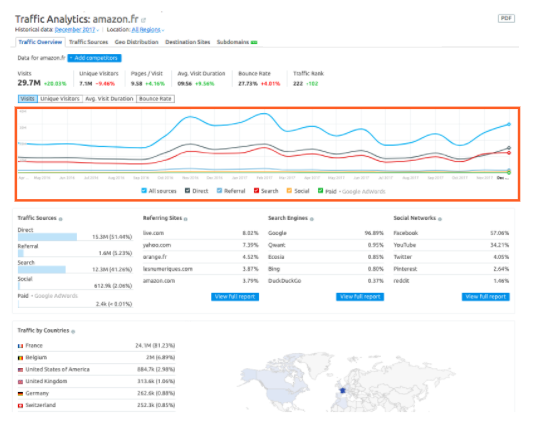Click the Belgium flag icon

(20, 358)
